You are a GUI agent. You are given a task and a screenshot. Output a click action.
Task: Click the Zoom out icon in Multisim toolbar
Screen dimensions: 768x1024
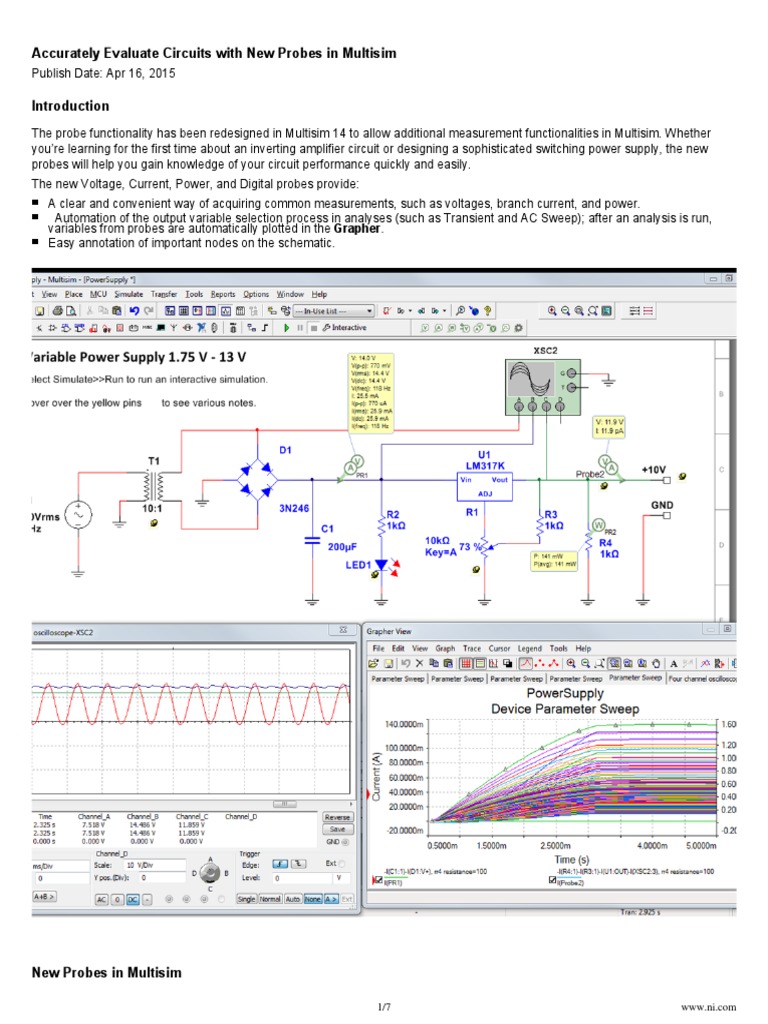(566, 311)
